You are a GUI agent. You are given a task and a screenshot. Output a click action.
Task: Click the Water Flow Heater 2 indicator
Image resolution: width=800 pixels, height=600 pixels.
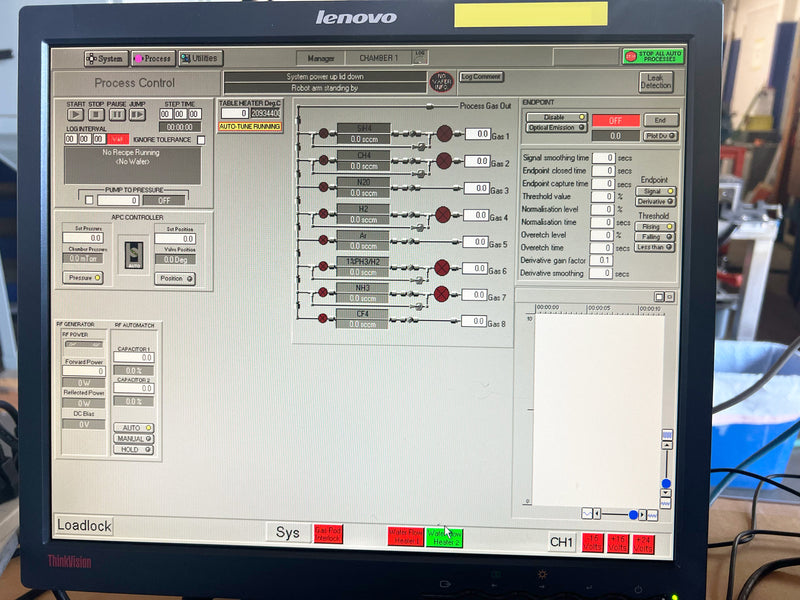tap(444, 538)
